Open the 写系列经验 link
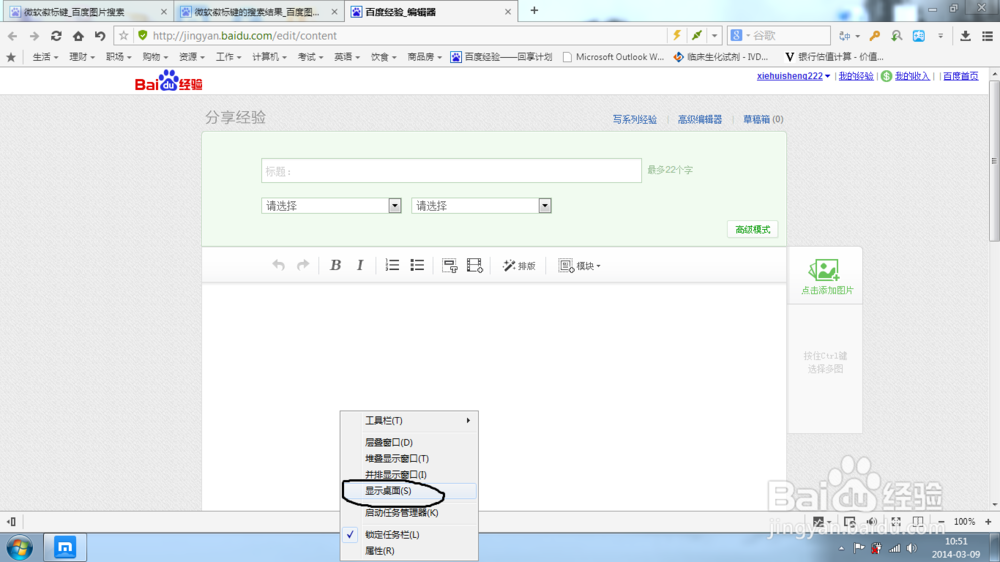 point(635,119)
